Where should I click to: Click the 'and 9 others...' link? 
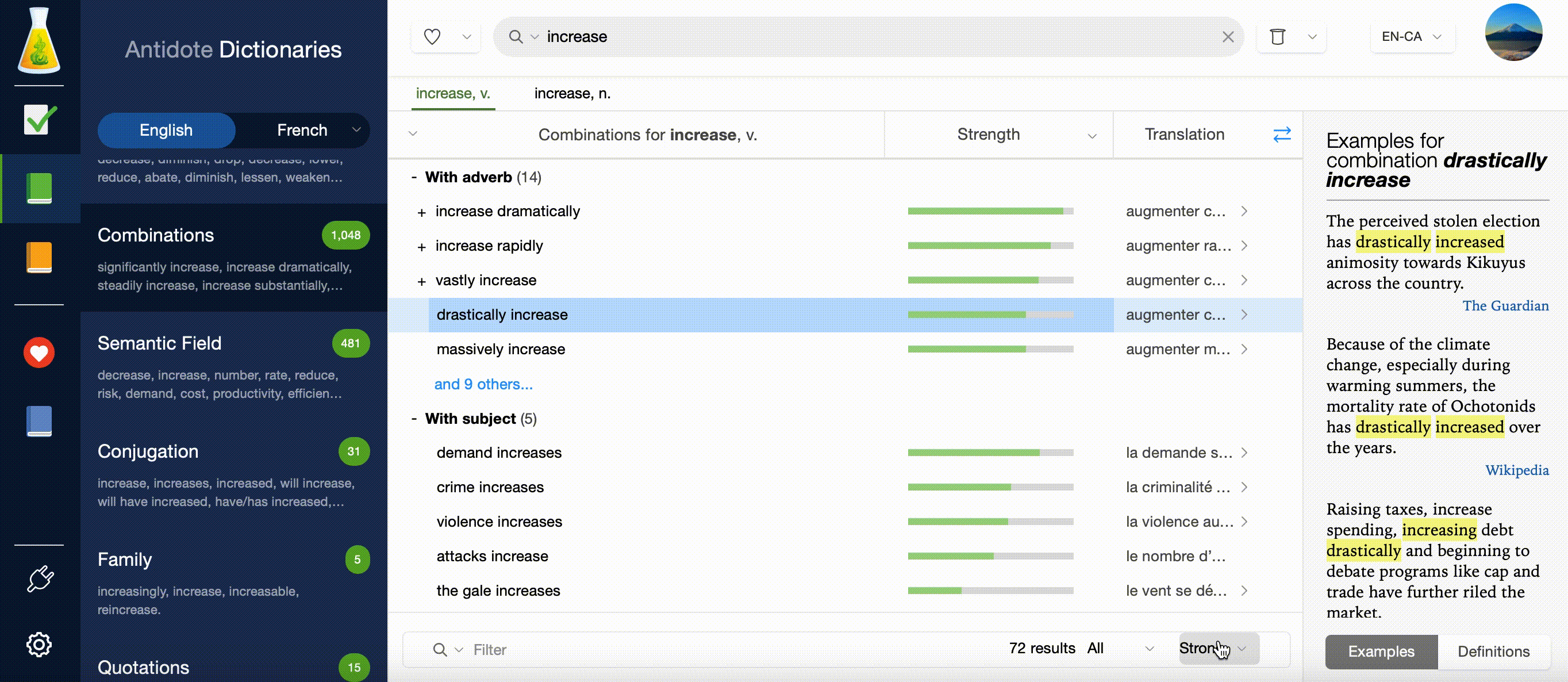click(483, 384)
